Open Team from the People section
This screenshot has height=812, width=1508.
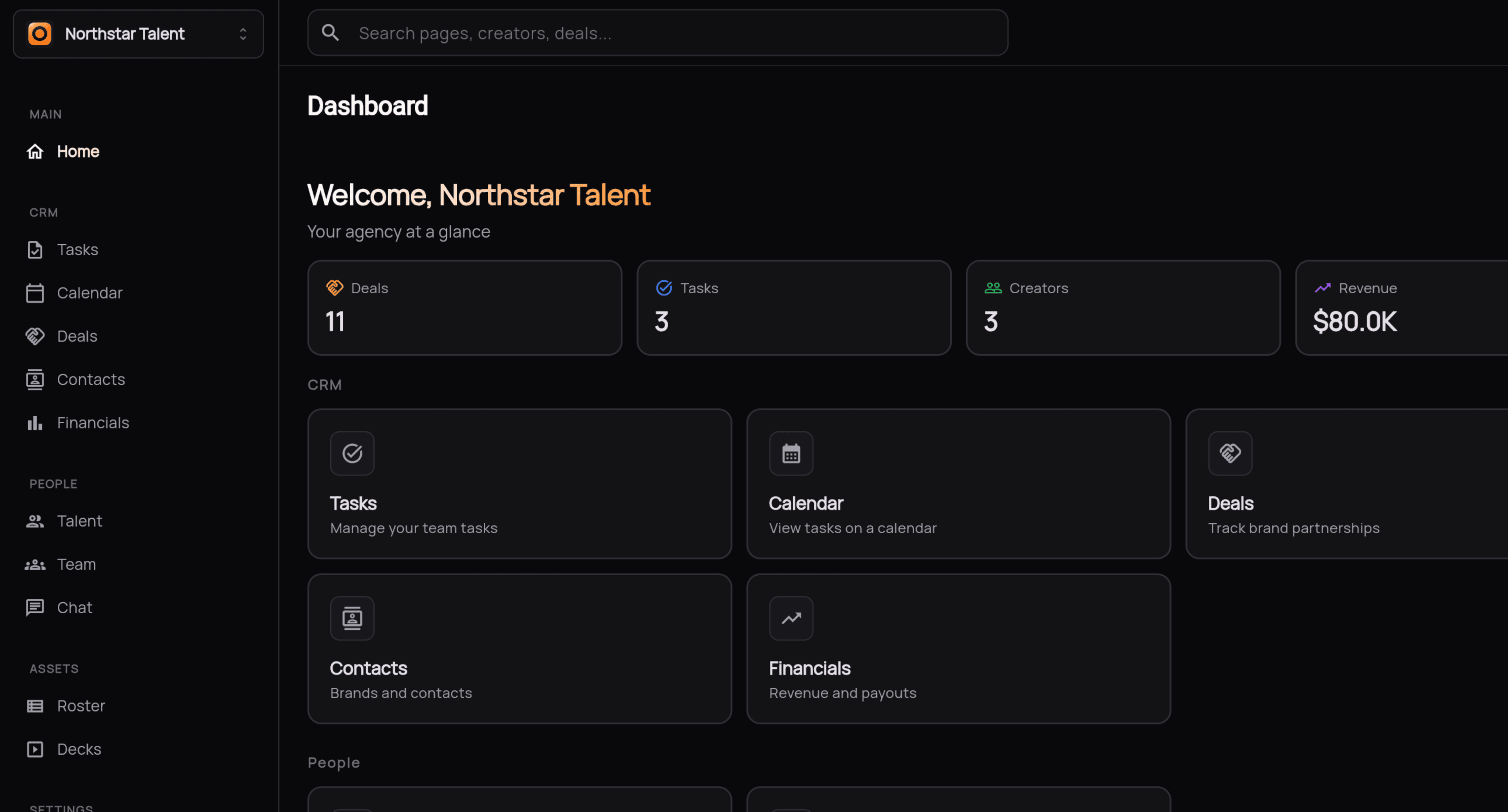point(76,564)
